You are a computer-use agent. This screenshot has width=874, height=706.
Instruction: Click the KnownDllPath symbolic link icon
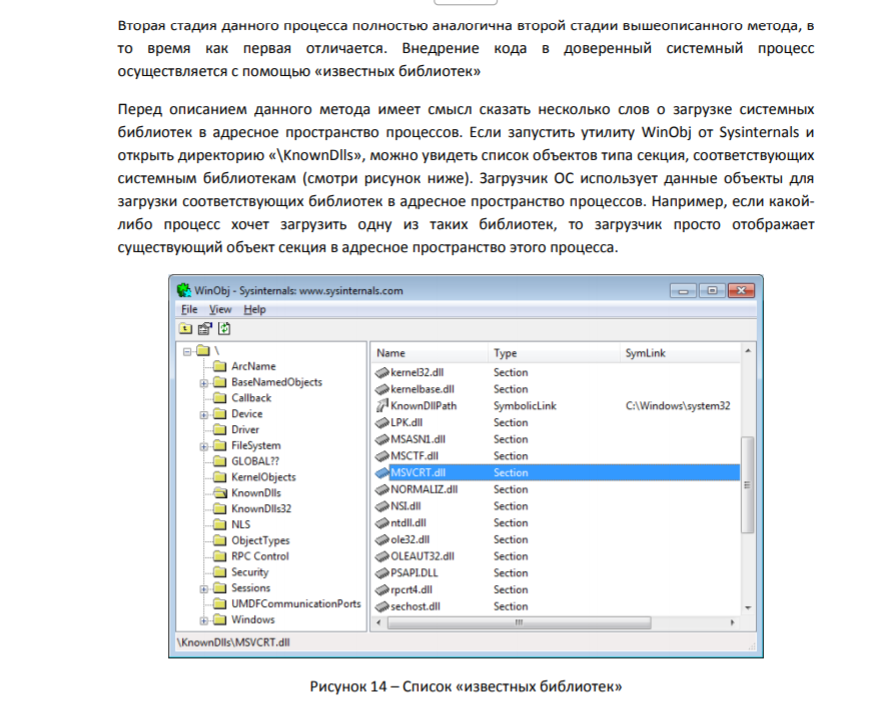pos(382,405)
